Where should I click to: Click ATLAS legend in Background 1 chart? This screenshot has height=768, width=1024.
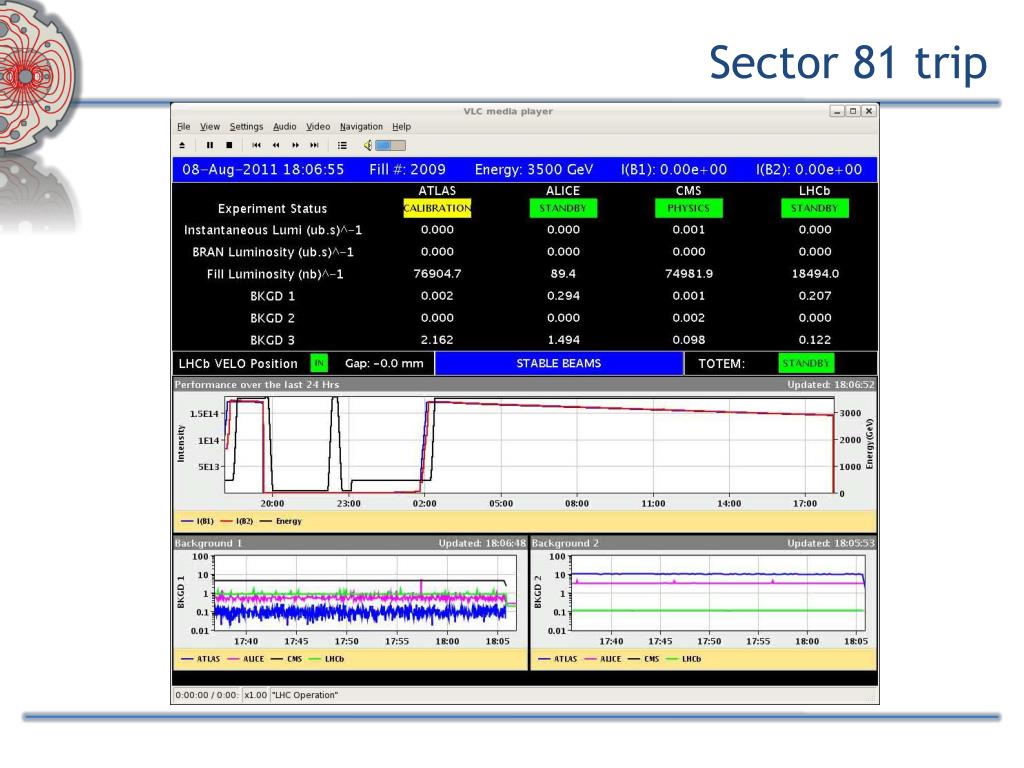pos(200,659)
